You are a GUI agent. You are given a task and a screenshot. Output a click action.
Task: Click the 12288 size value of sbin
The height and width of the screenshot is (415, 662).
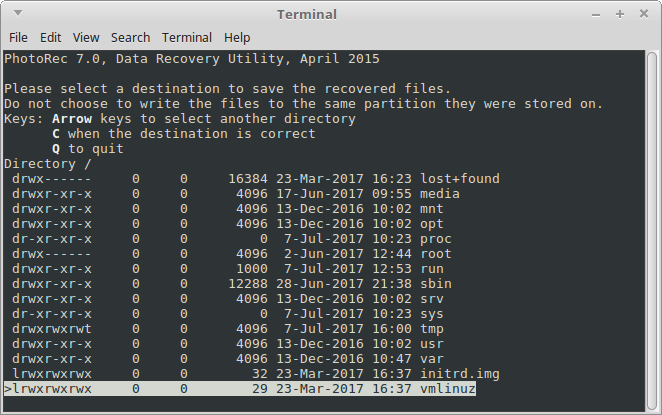coord(248,284)
